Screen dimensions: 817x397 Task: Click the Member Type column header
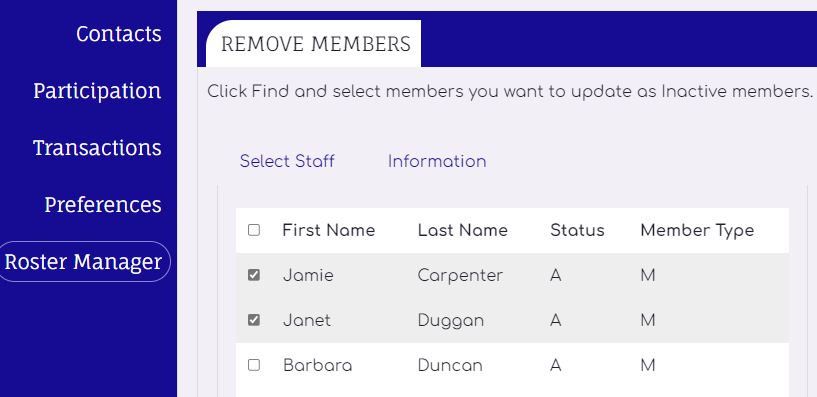coord(697,230)
